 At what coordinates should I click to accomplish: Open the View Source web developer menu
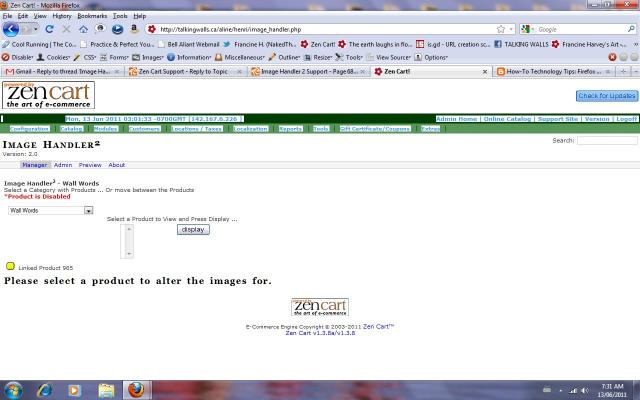click(388, 58)
